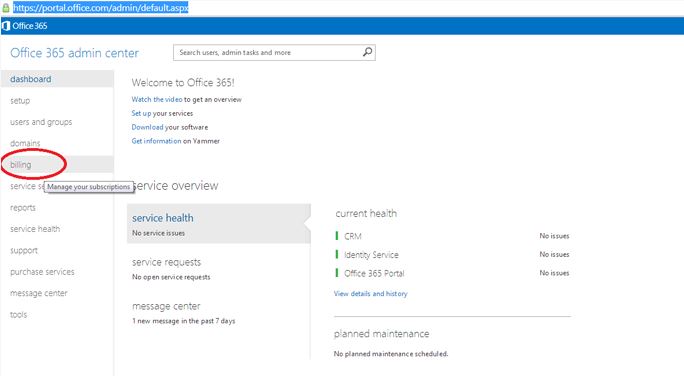This screenshot has height=376, width=684.
Task: Open dashboard in the sidebar
Action: tap(57, 79)
